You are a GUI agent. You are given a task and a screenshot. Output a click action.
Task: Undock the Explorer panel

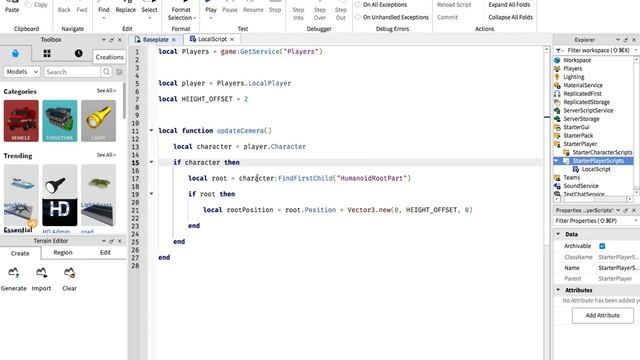[x=626, y=40]
